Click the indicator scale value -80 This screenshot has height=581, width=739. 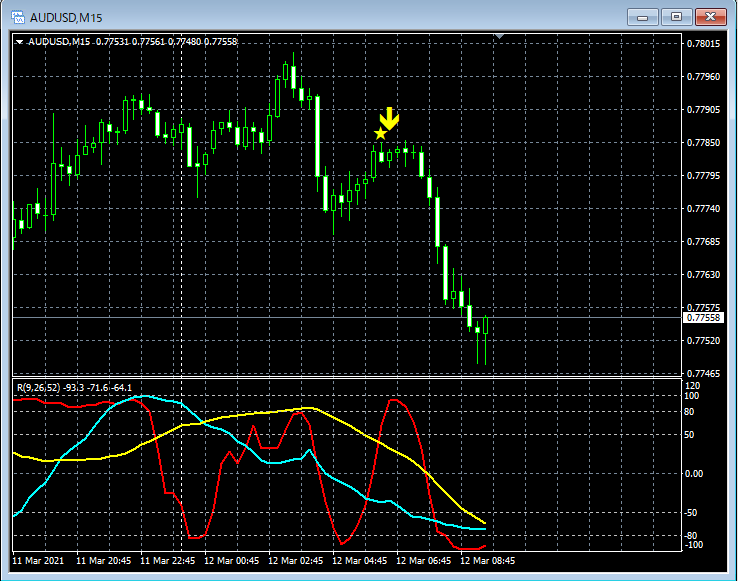pos(690,536)
